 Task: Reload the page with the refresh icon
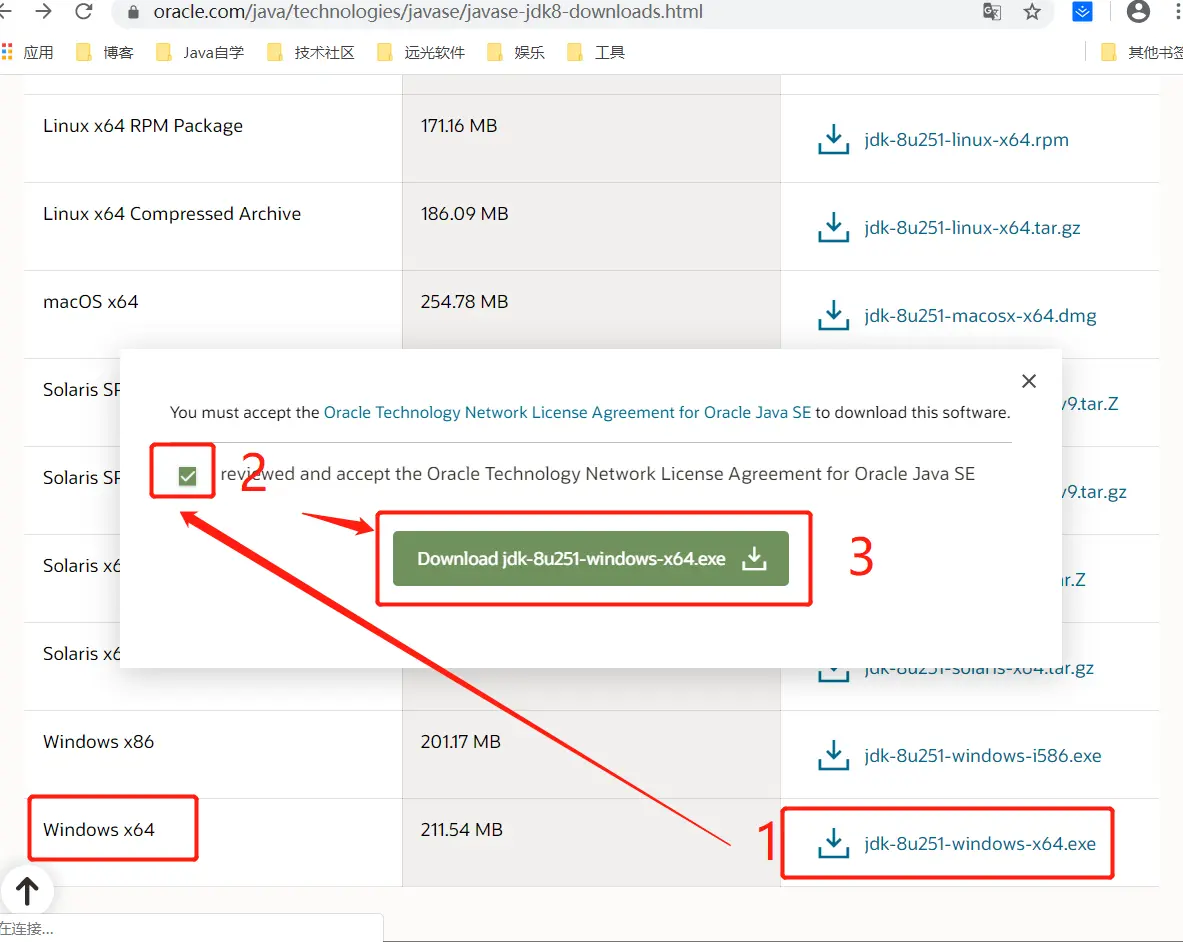[84, 11]
